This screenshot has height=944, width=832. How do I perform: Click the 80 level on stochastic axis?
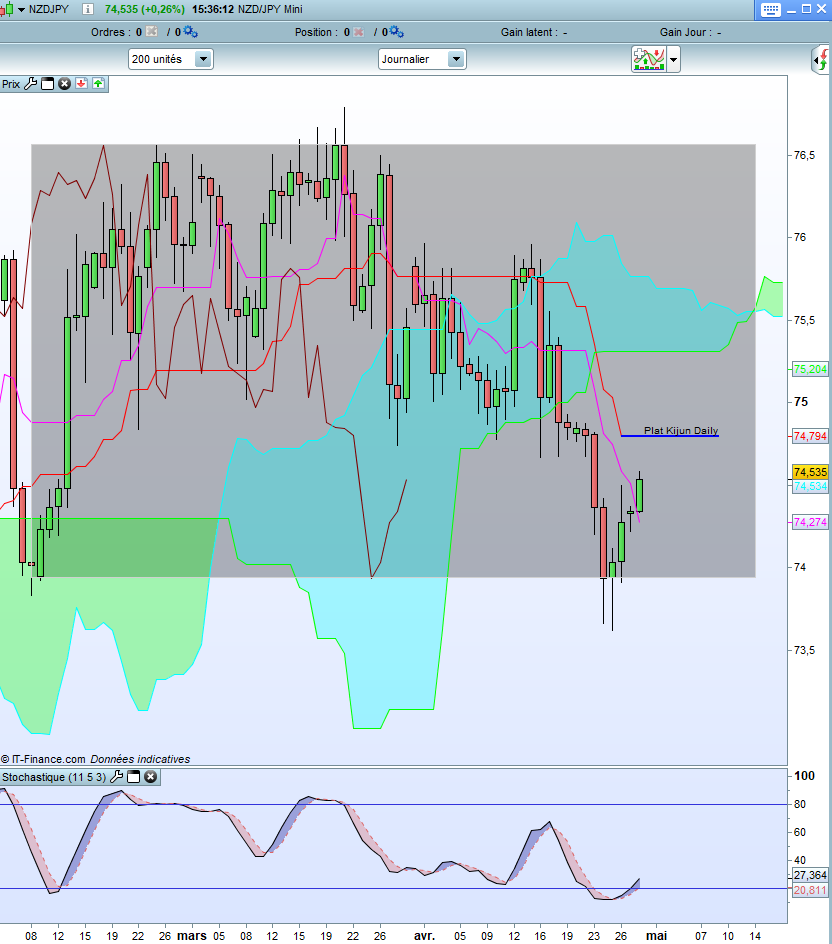point(799,804)
